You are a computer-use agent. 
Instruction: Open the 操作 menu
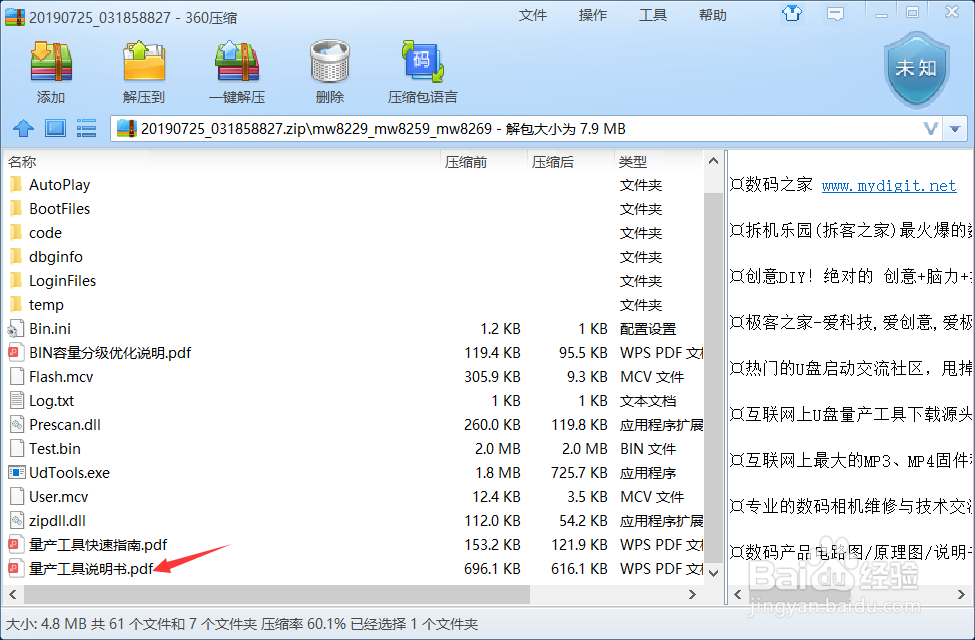coord(593,15)
